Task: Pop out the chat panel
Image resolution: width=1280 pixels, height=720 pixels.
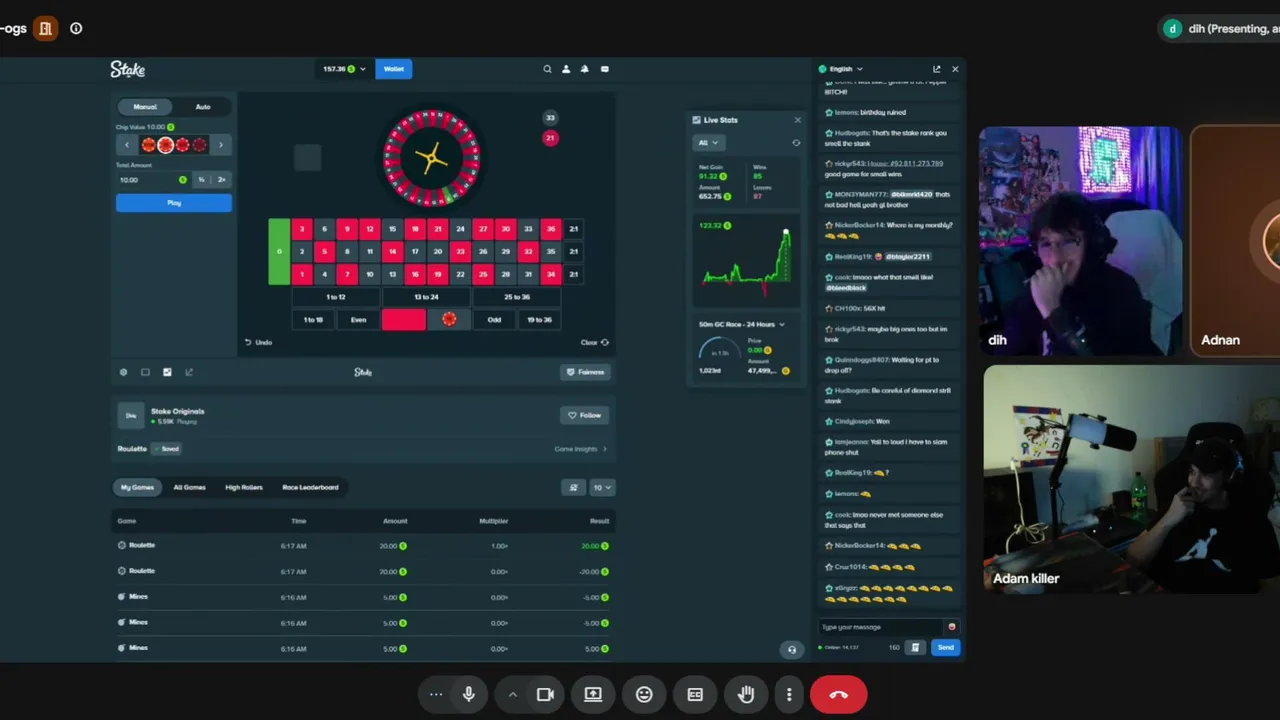Action: pyautogui.click(x=936, y=69)
